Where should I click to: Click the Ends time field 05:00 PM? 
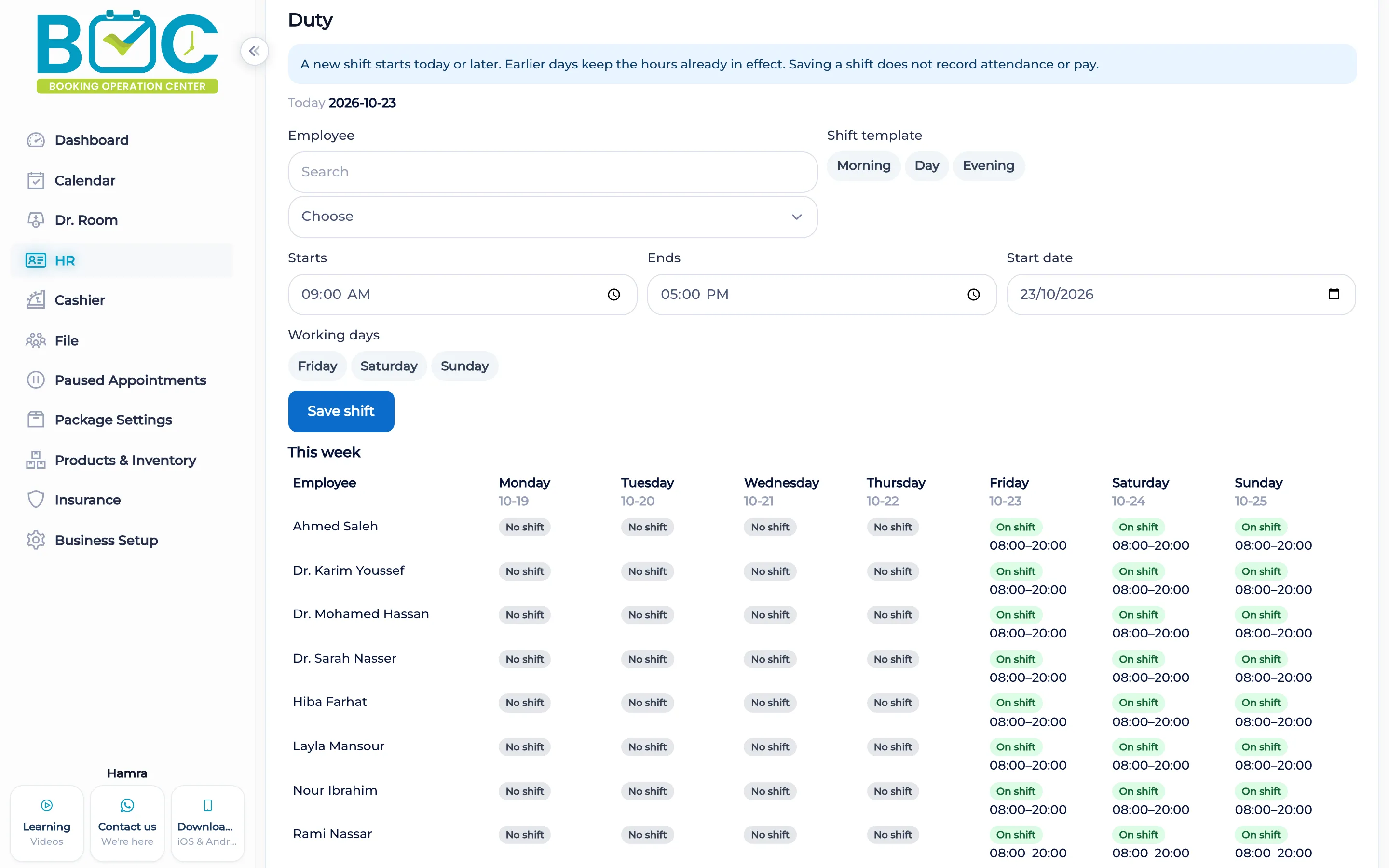click(822, 295)
